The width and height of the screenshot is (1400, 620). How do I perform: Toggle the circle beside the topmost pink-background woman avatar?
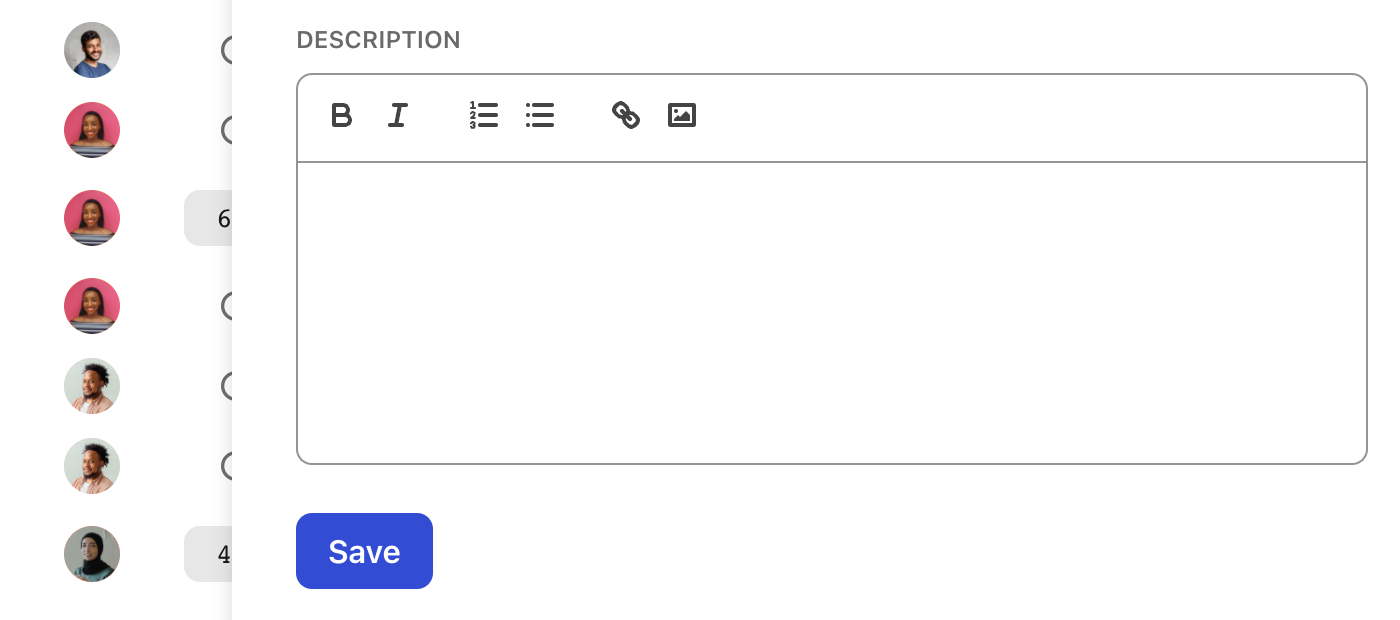pyautogui.click(x=227, y=130)
